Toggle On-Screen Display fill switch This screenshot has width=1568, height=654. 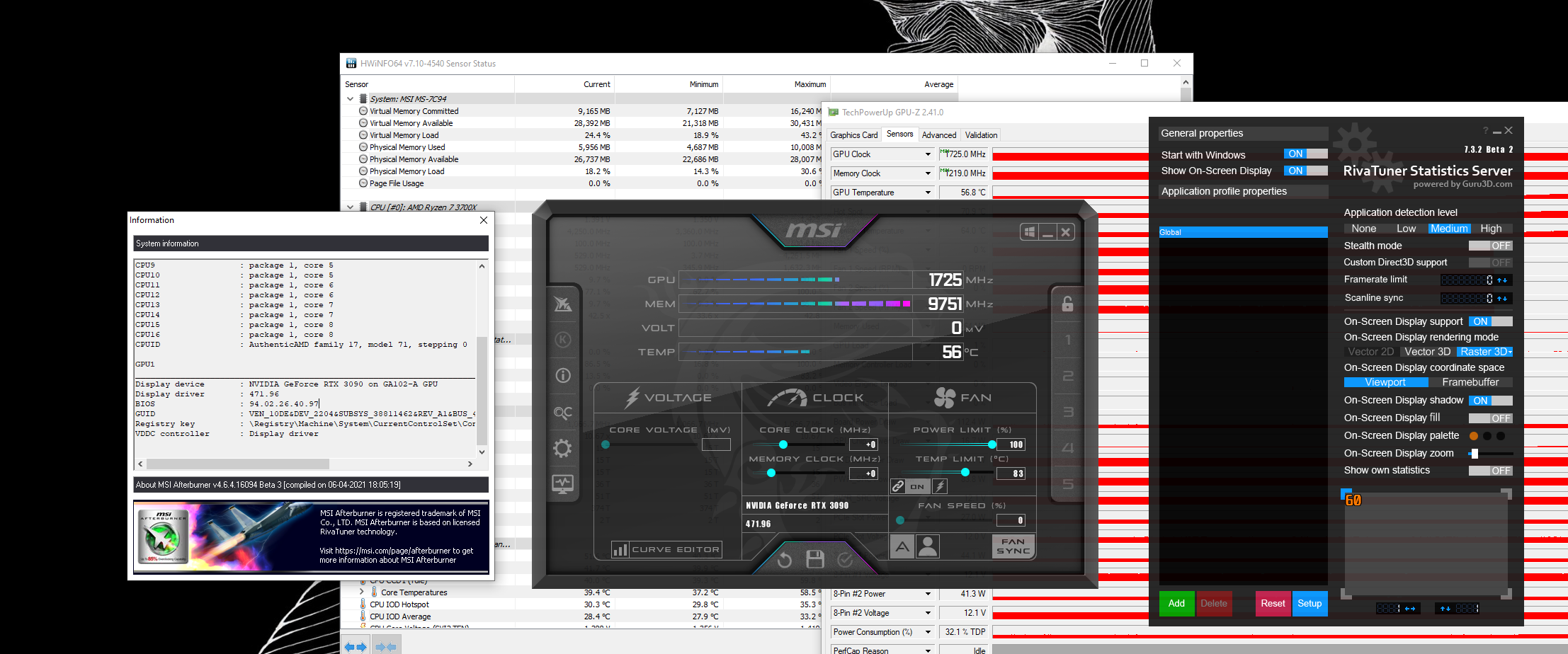tap(1490, 418)
